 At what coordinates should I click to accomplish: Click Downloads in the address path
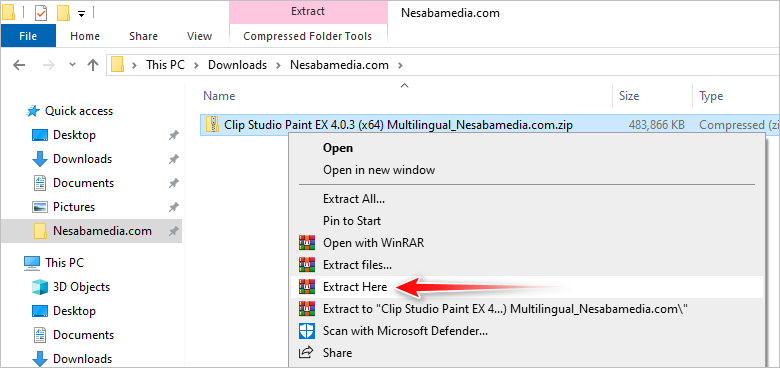[237, 65]
